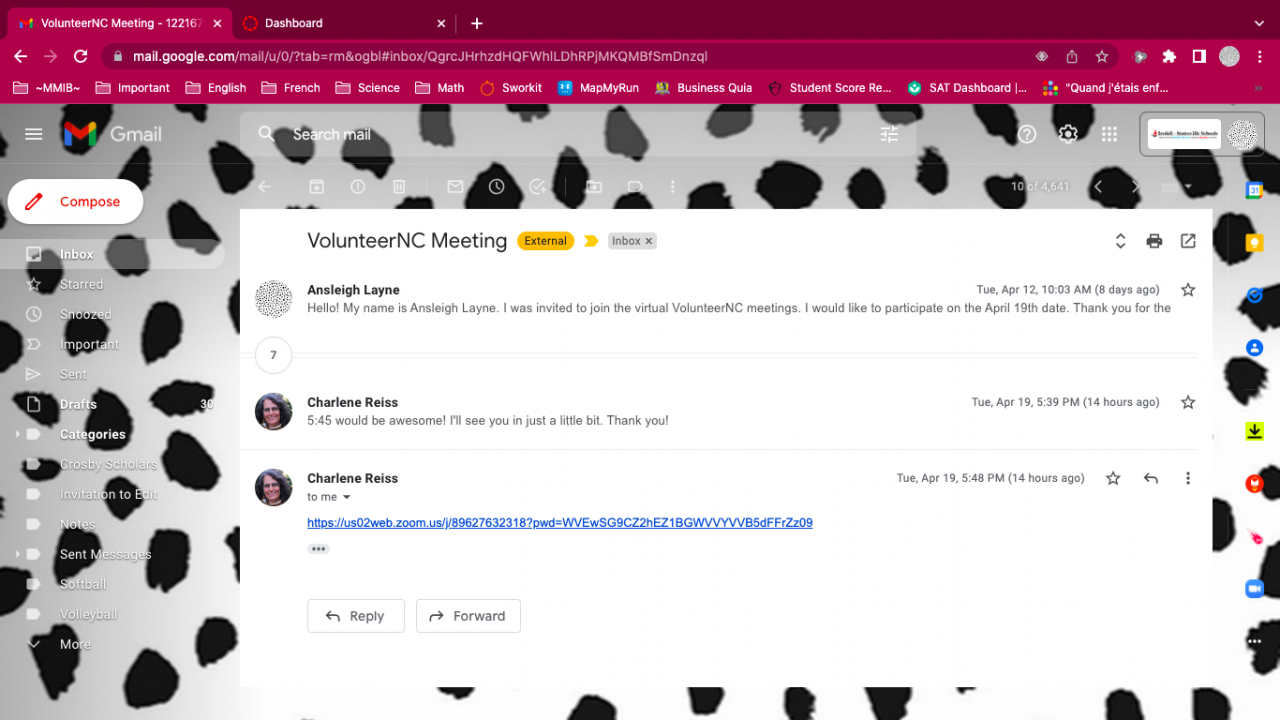Screen dimensions: 1280x720
Task: Toggle the importance marker beside subject
Action: (x=591, y=241)
